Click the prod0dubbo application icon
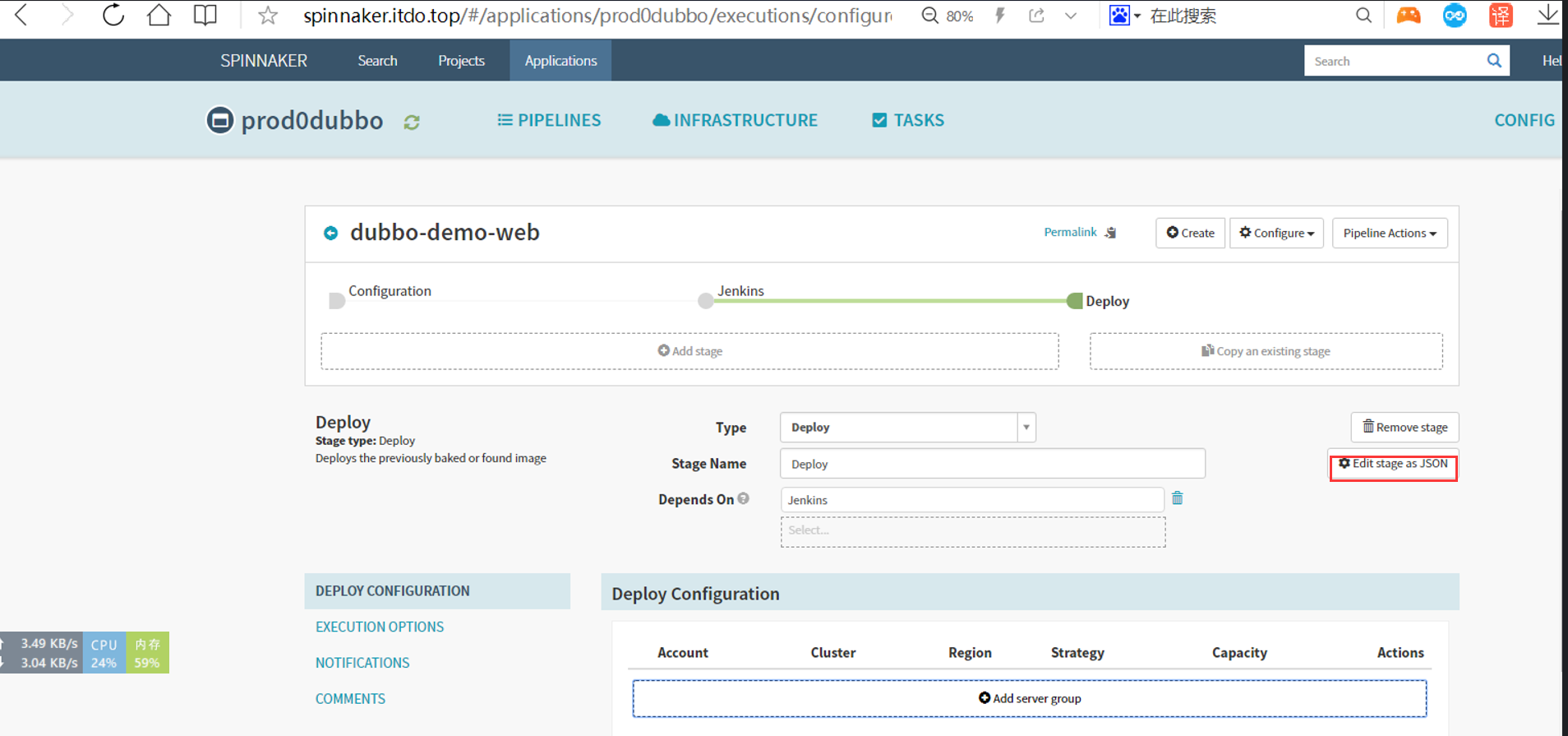Image resolution: width=1568 pixels, height=736 pixels. pyautogui.click(x=219, y=121)
